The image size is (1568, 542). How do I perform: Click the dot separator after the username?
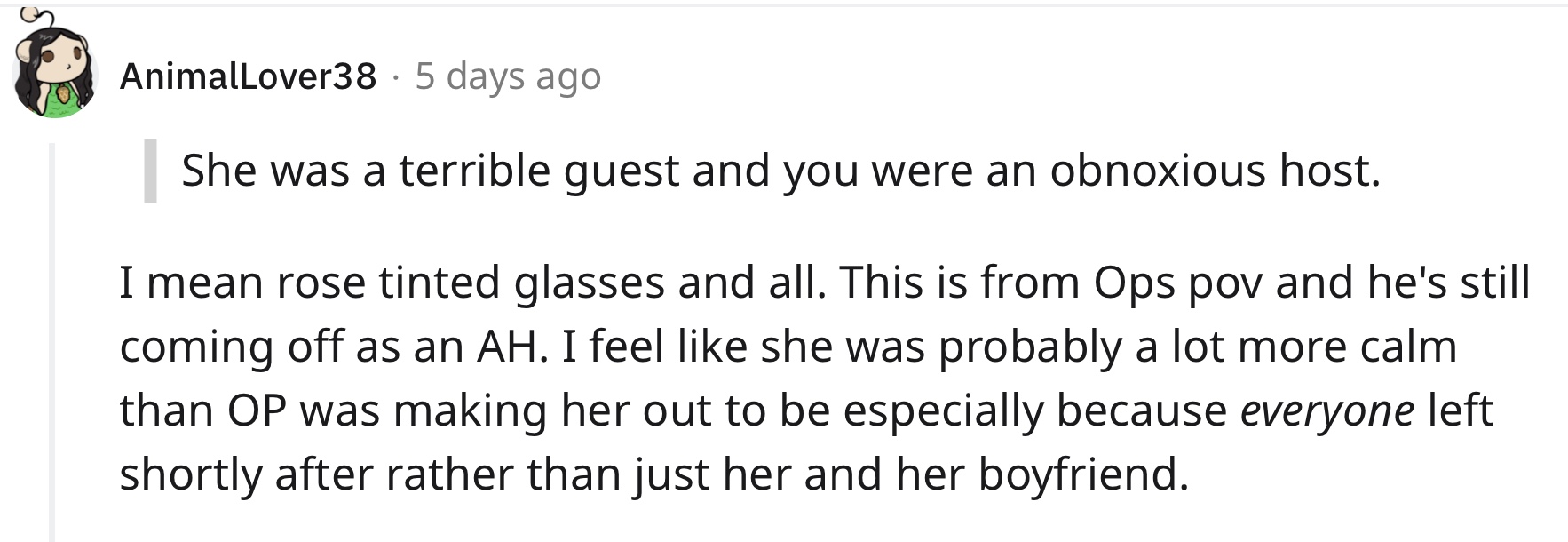(395, 78)
